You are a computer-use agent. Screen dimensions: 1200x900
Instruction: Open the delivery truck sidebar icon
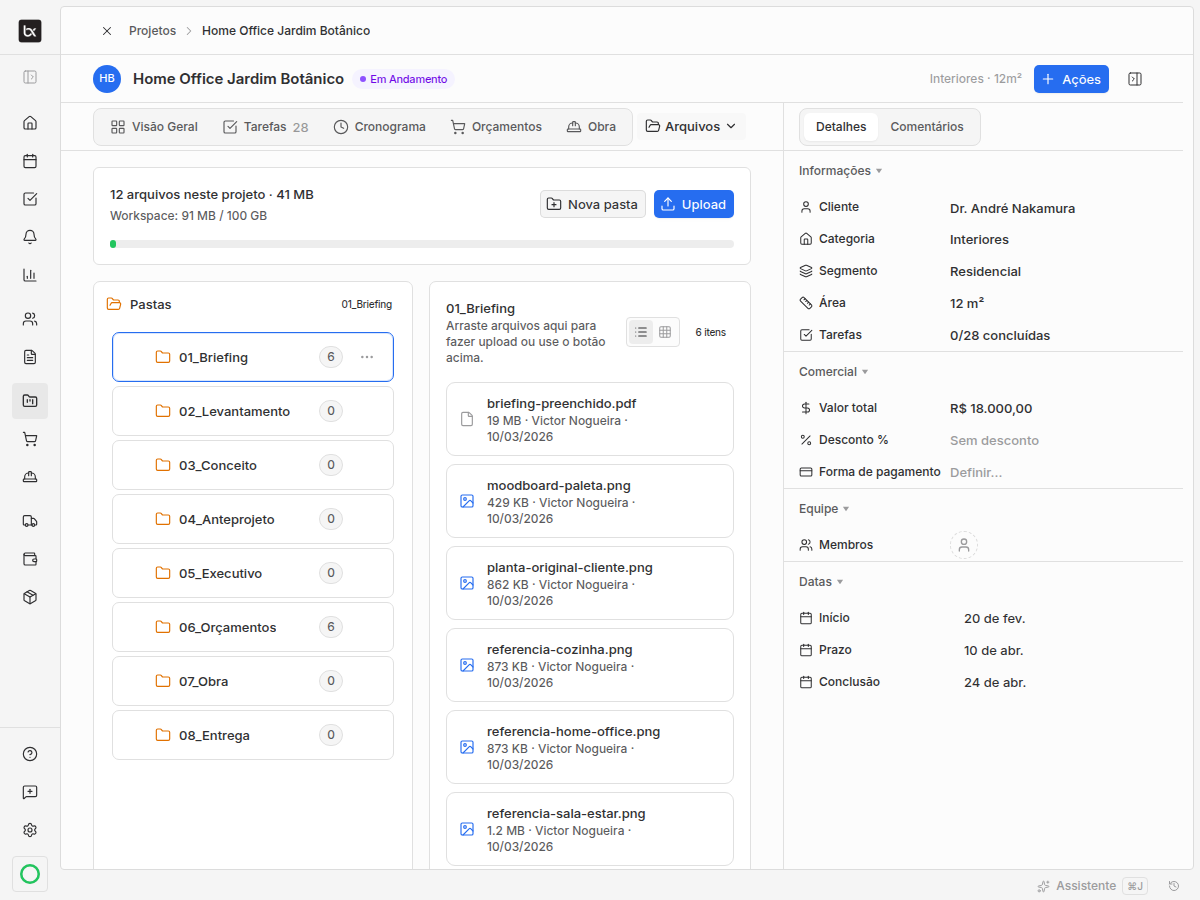click(x=30, y=521)
